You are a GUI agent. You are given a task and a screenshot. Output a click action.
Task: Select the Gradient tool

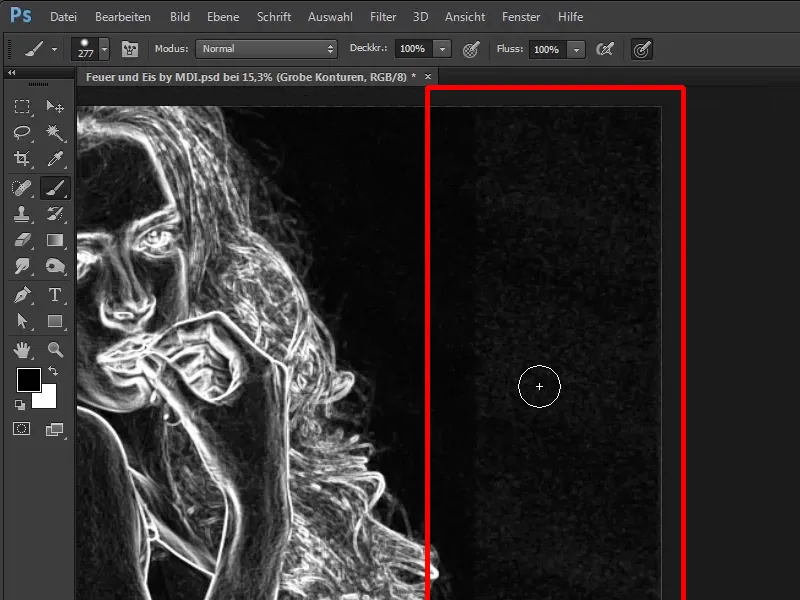pos(55,240)
